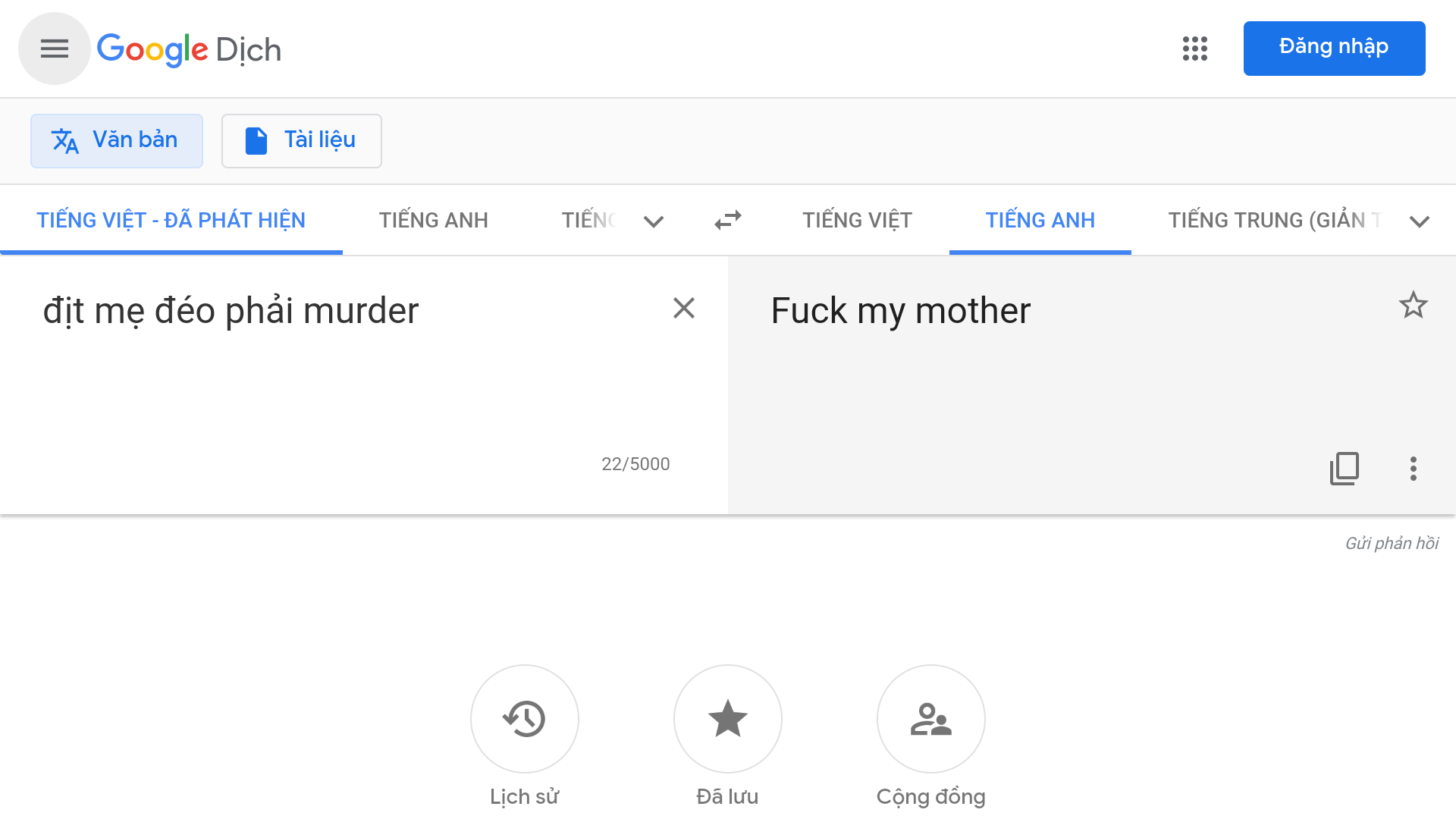The height and width of the screenshot is (819, 1456).
Task: Click the Google Dịch logo
Action: point(189,49)
